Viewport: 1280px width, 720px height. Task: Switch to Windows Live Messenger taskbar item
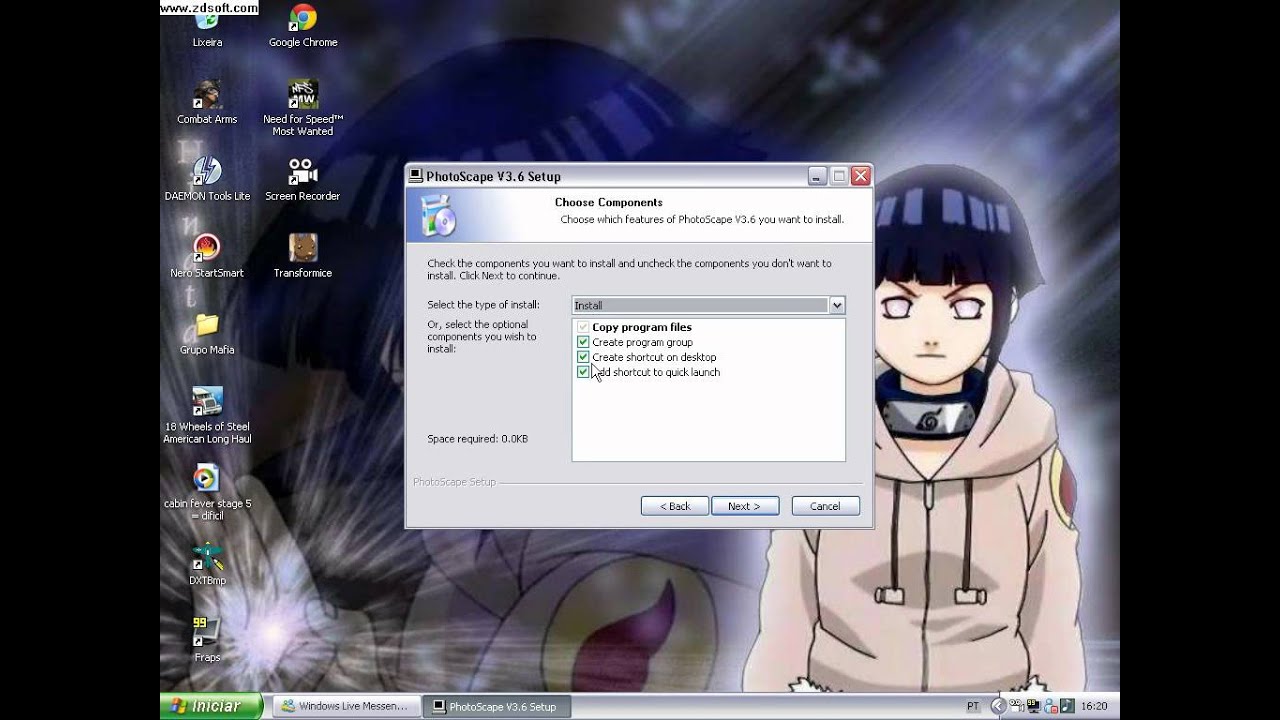point(345,706)
